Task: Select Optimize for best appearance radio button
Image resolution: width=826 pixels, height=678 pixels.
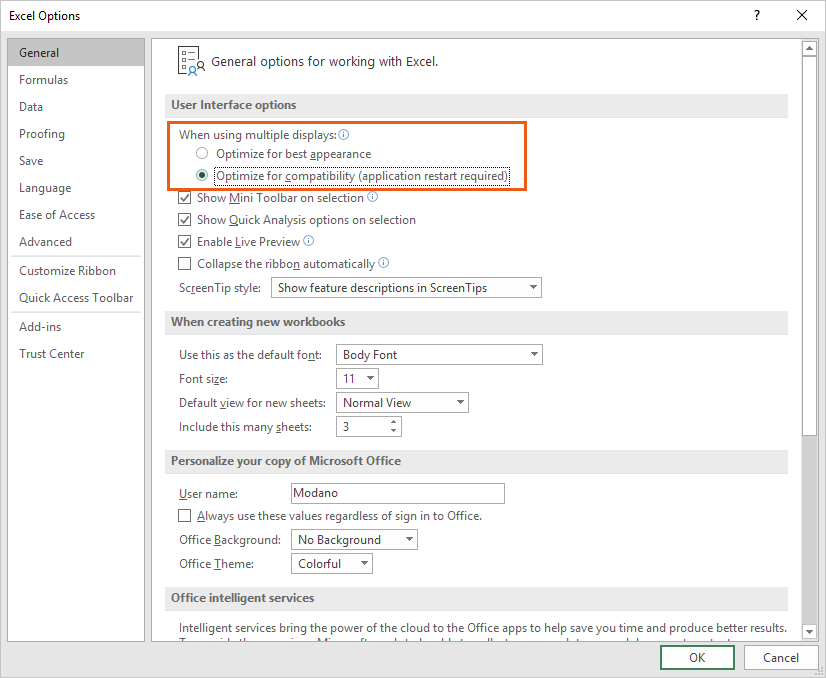Action: (x=202, y=154)
